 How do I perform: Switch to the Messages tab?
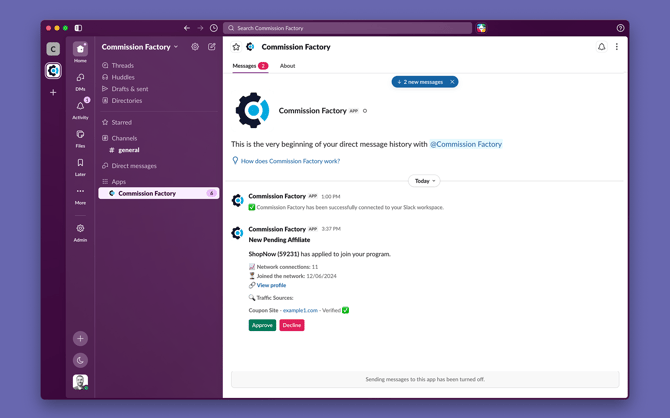[250, 66]
